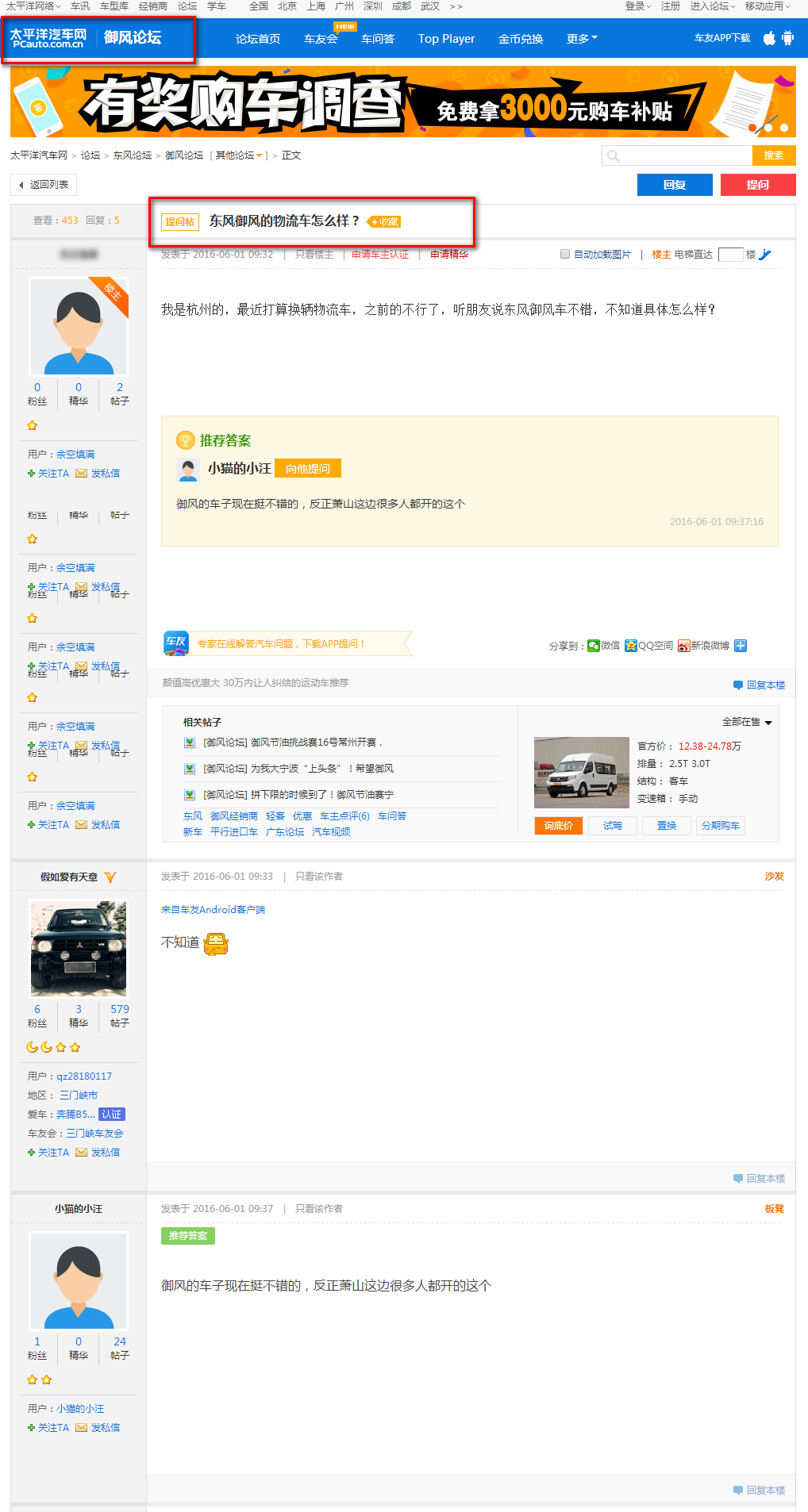Click the 只看楼主 link
This screenshot has width=808, height=1512.
[314, 255]
